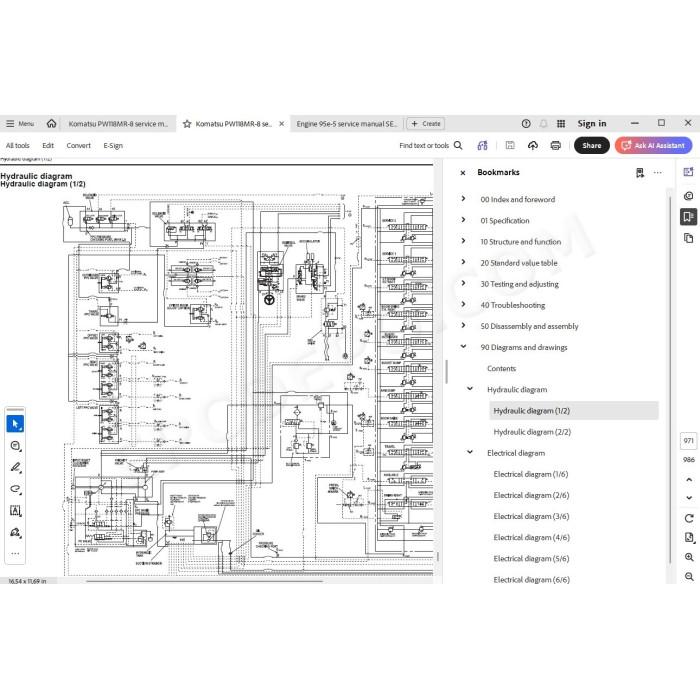This screenshot has height=700, width=700.
Task: Rotate page with the rotate icon
Action: 689,518
